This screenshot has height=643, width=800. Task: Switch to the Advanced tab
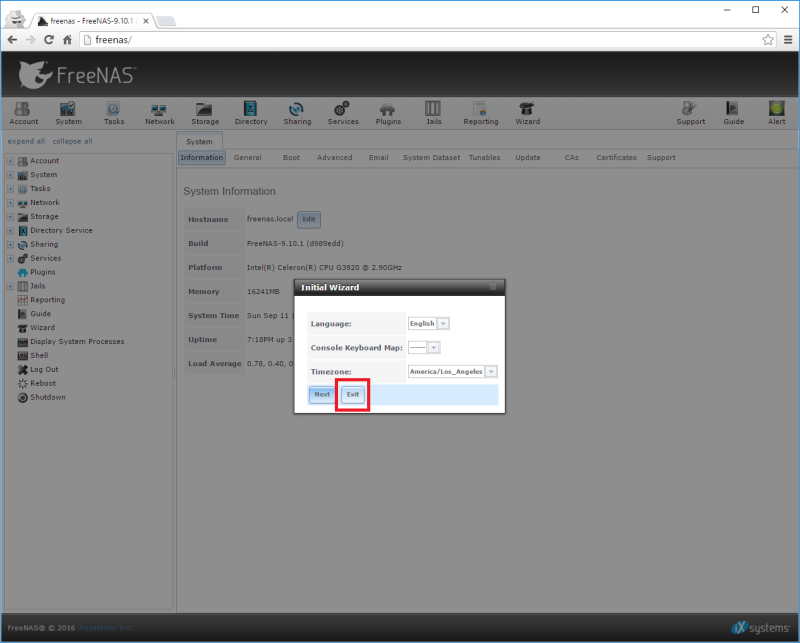[x=334, y=158]
